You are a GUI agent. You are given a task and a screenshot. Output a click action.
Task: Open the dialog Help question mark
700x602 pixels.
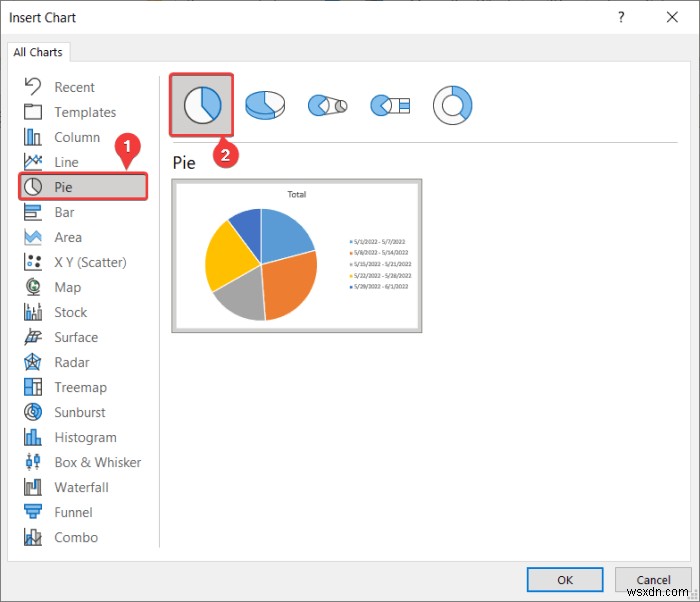click(x=621, y=17)
